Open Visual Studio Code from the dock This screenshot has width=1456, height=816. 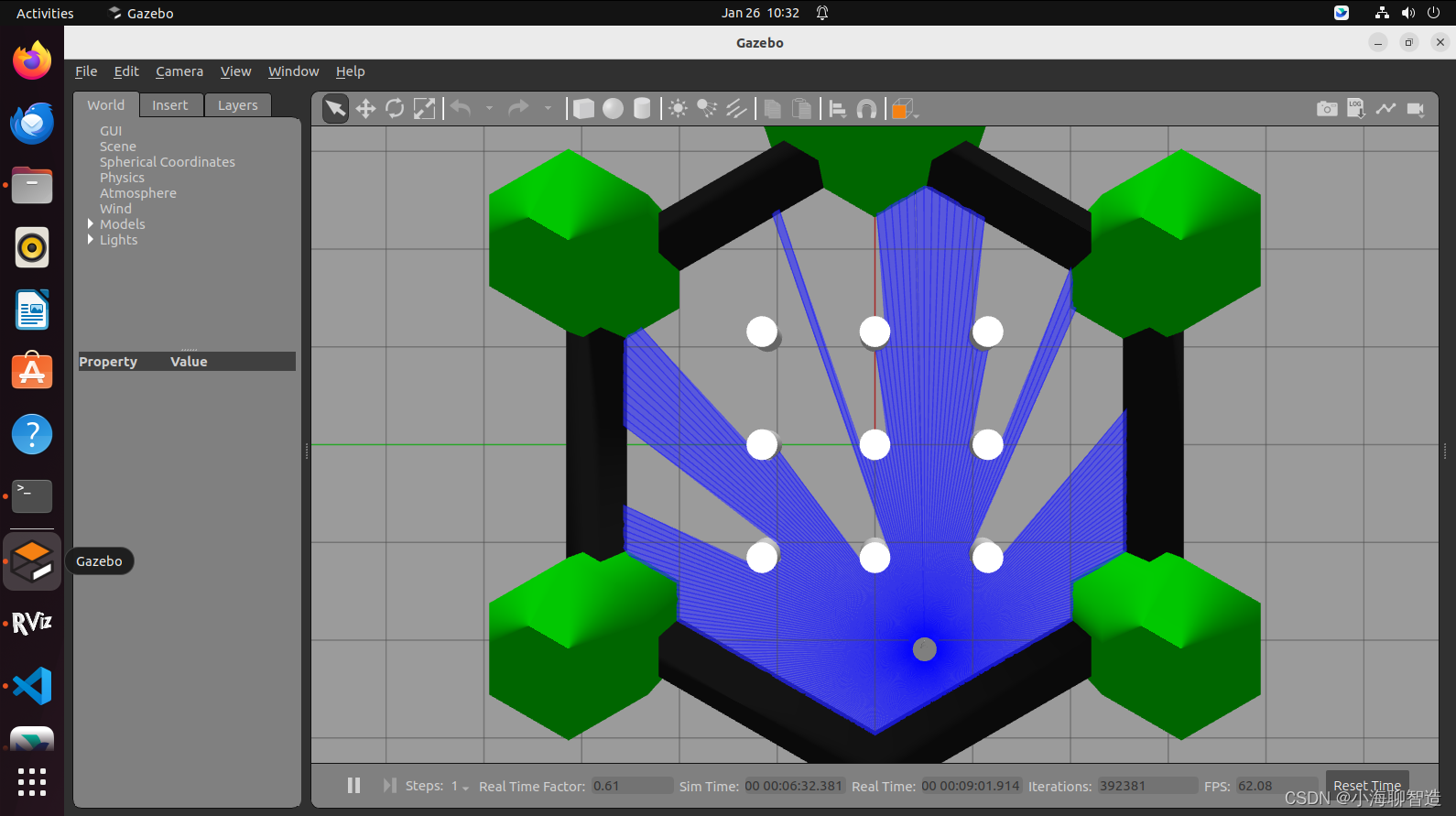point(32,686)
